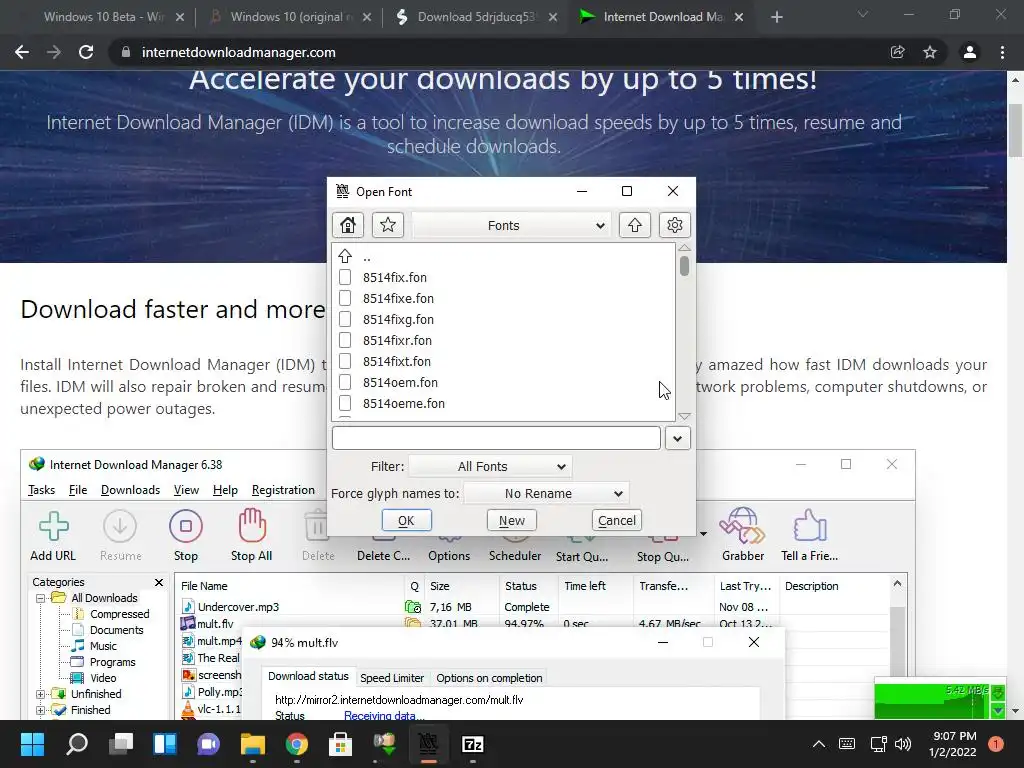Open 7-Zip from the taskbar
Image resolution: width=1024 pixels, height=768 pixels.
pos(473,744)
